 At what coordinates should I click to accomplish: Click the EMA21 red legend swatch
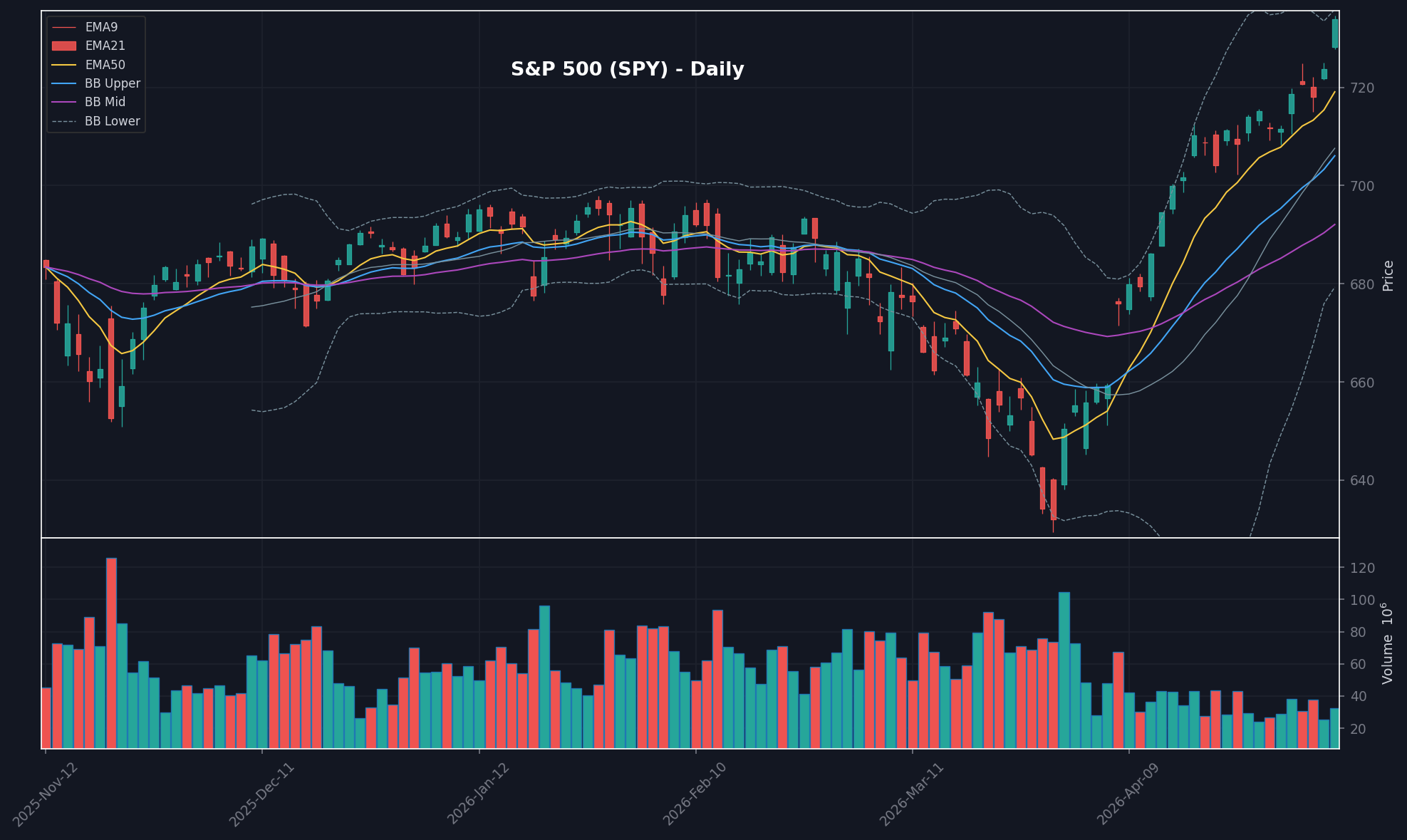click(x=64, y=46)
